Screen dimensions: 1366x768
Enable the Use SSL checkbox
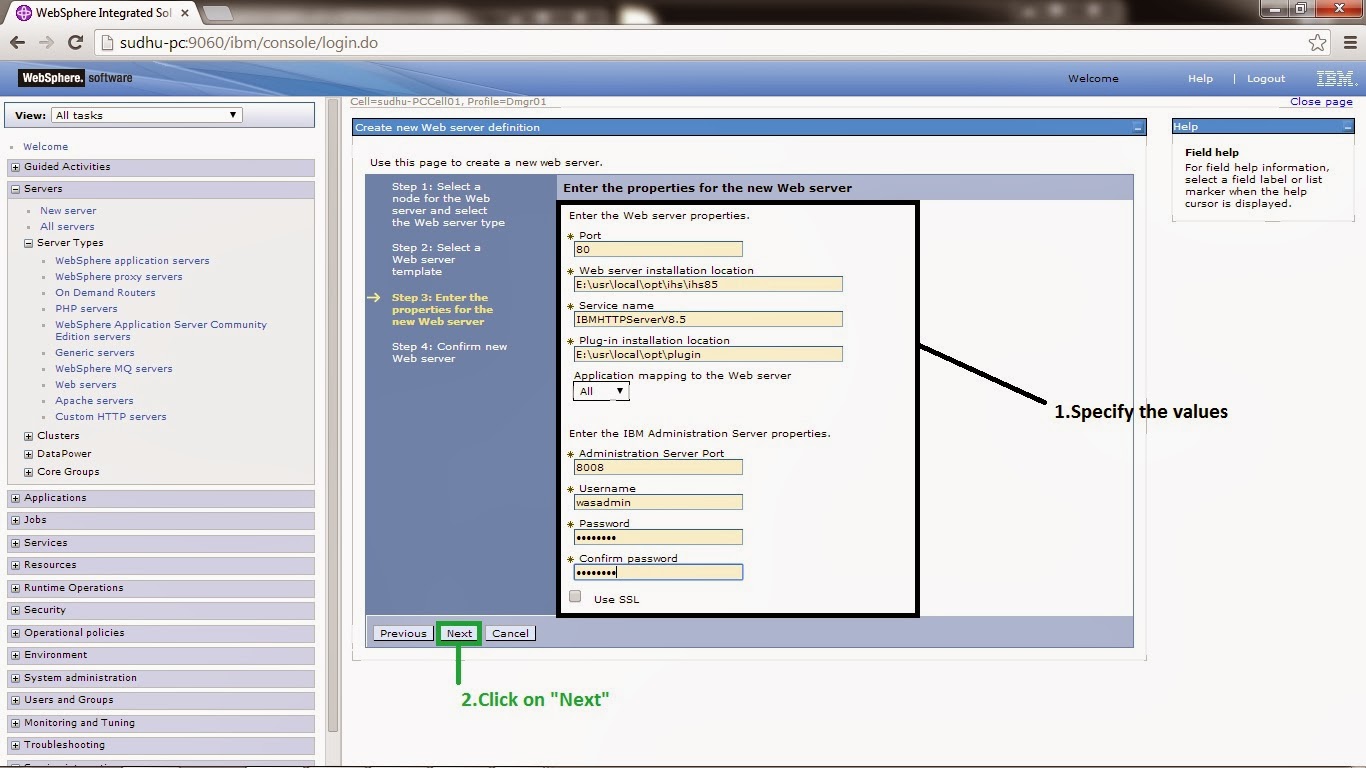pyautogui.click(x=575, y=595)
